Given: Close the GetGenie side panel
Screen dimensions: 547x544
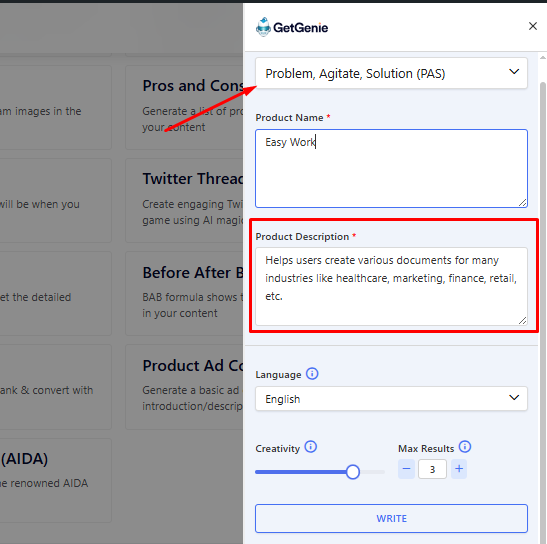Looking at the screenshot, I should 532,26.
